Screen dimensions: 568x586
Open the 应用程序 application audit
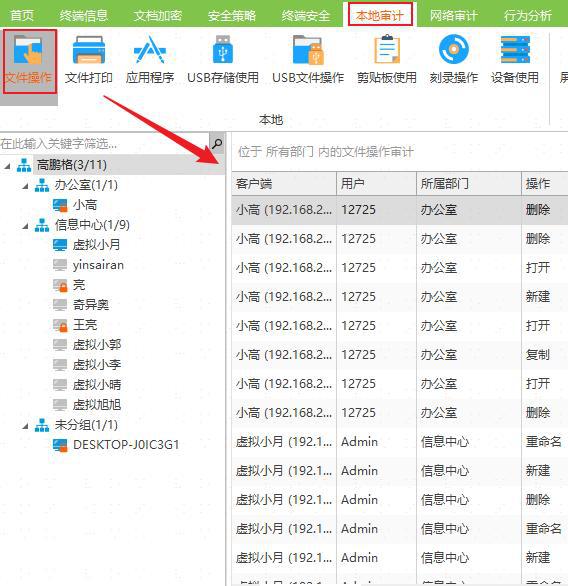[x=150, y=60]
